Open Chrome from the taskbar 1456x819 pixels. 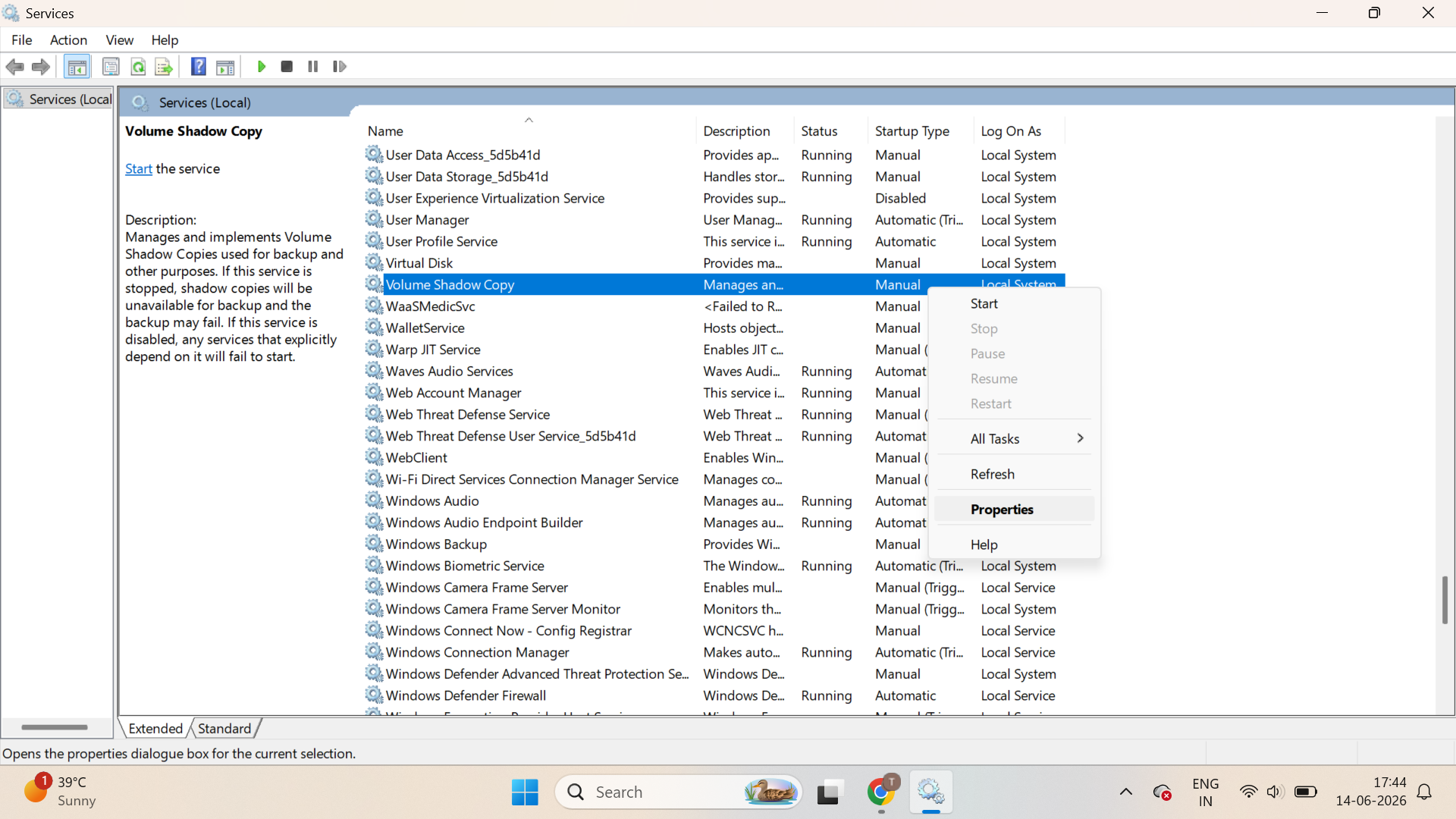coord(880,792)
